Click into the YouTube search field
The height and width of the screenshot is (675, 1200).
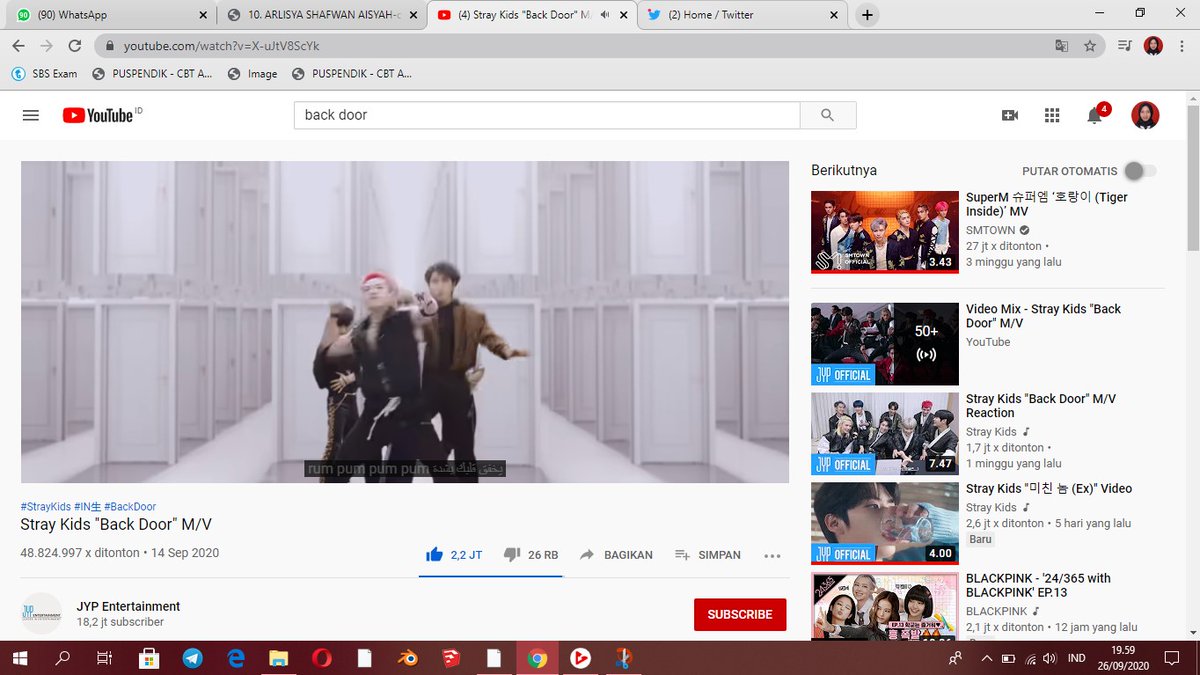[x=547, y=115]
